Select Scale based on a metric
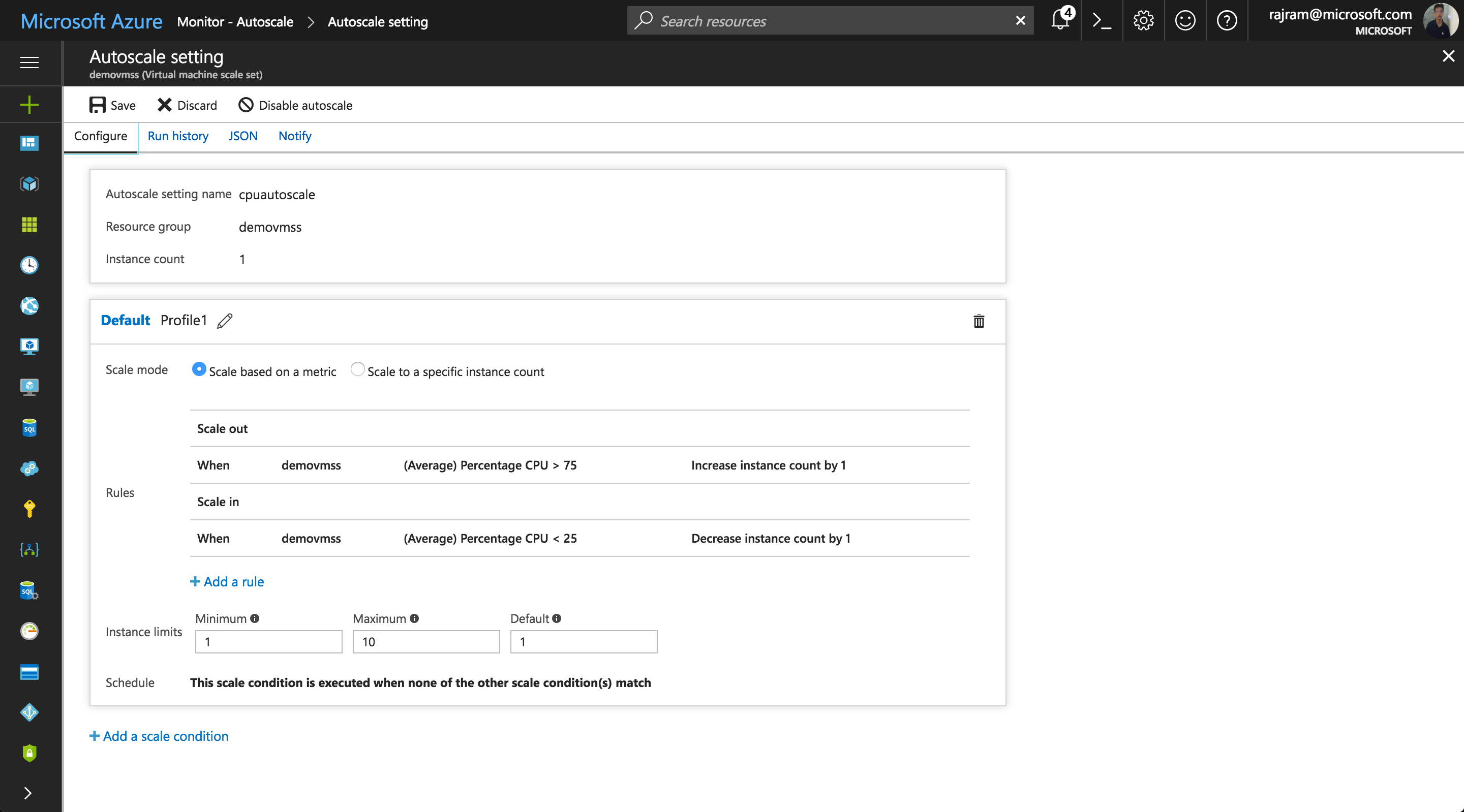The image size is (1464, 812). click(199, 369)
